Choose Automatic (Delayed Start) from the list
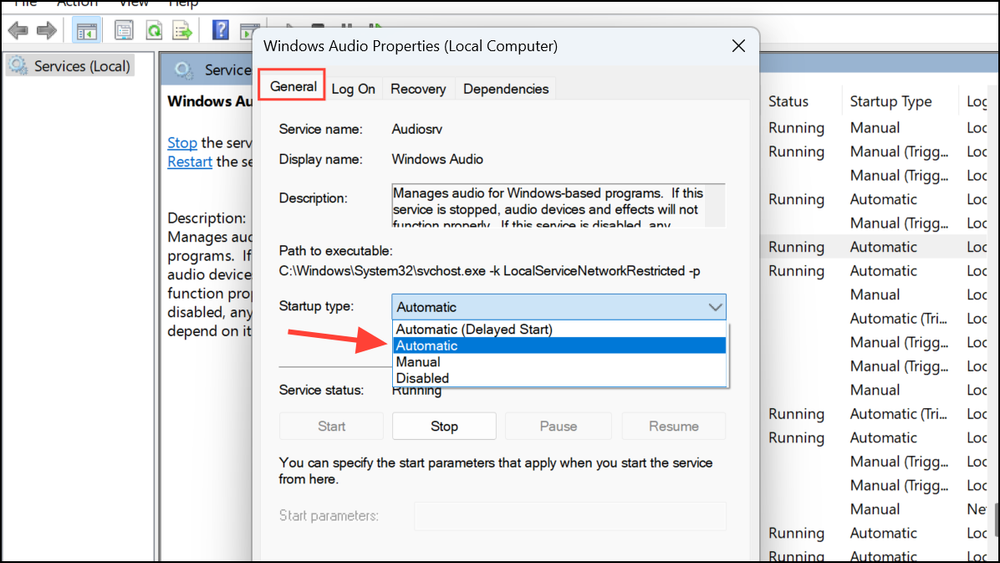The height and width of the screenshot is (563, 1000). (559, 329)
